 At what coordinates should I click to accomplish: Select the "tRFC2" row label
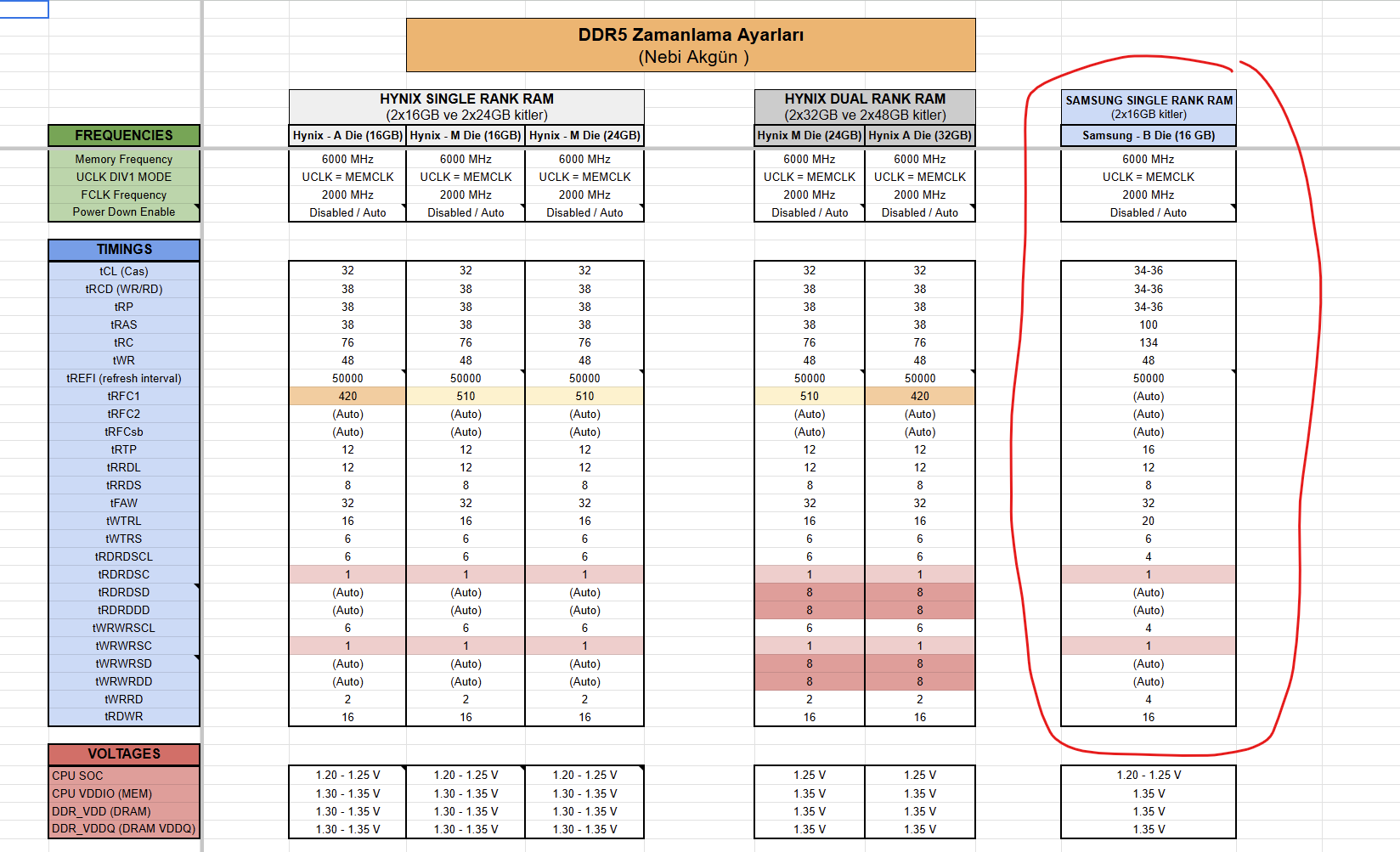click(124, 414)
